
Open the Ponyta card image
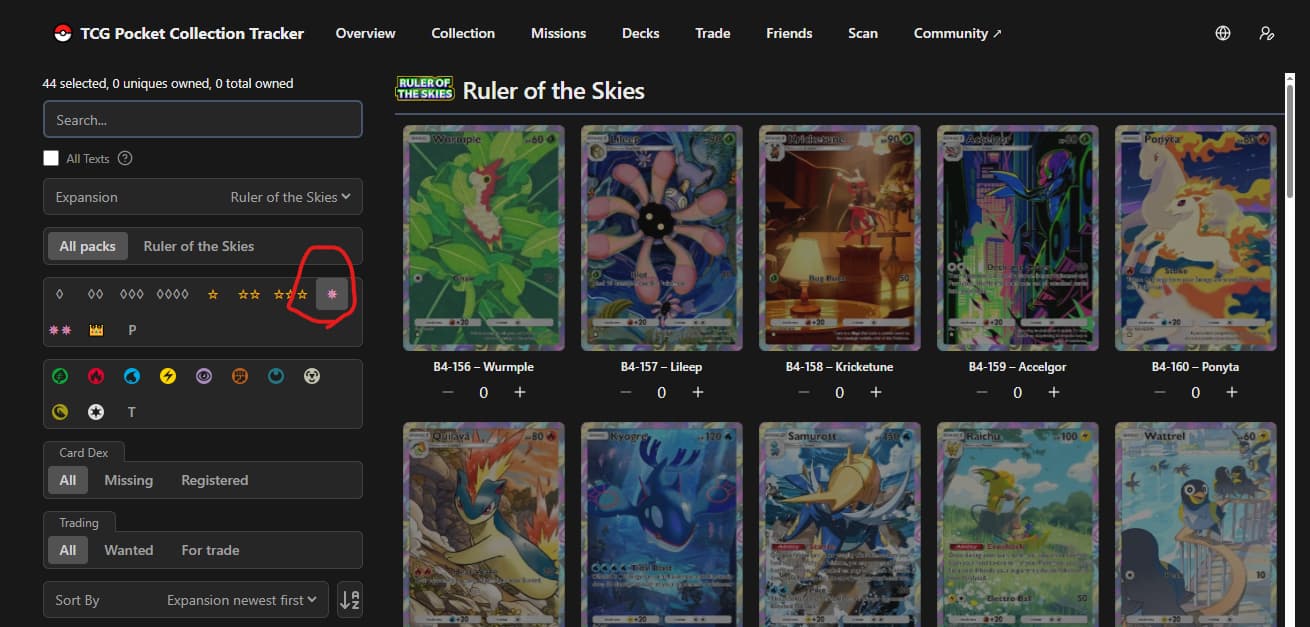(1196, 238)
